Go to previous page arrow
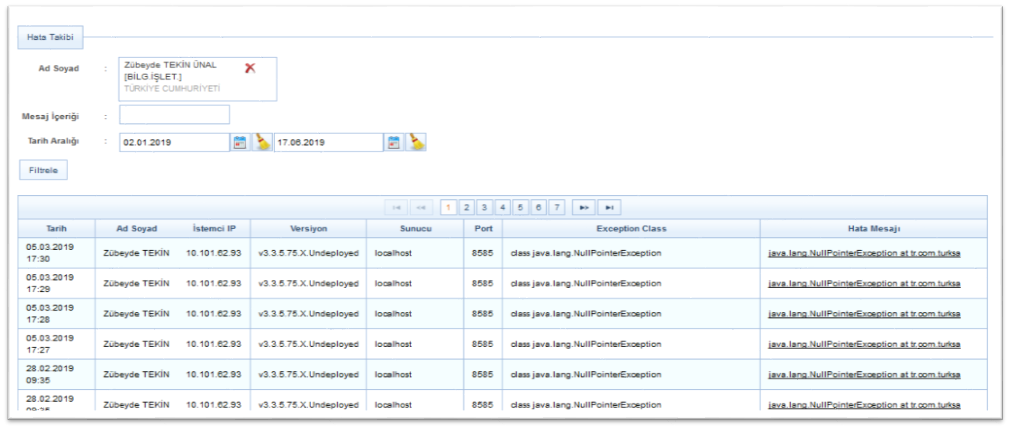Viewport: 1010px width, 429px height. (x=424, y=207)
